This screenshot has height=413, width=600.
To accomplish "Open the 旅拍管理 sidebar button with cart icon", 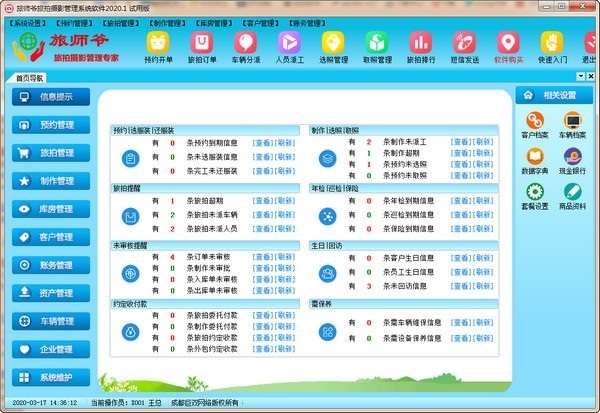I will click(x=51, y=153).
